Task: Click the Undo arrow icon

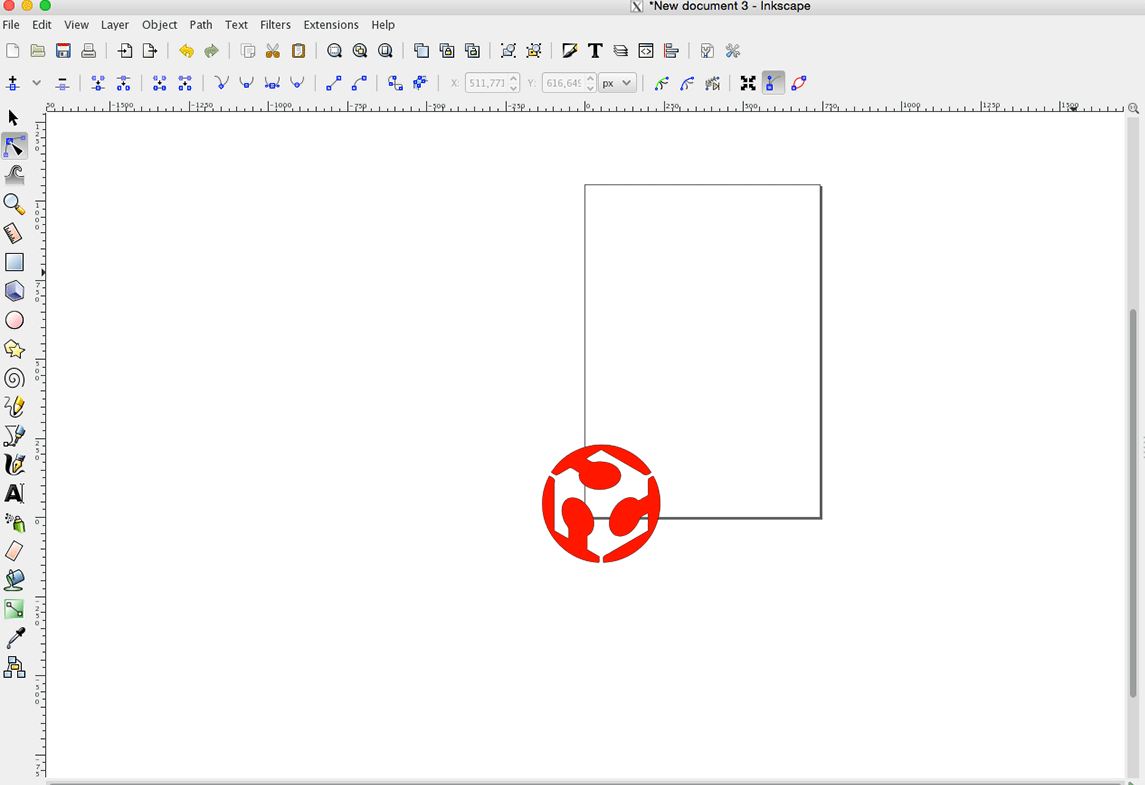Action: tap(186, 51)
